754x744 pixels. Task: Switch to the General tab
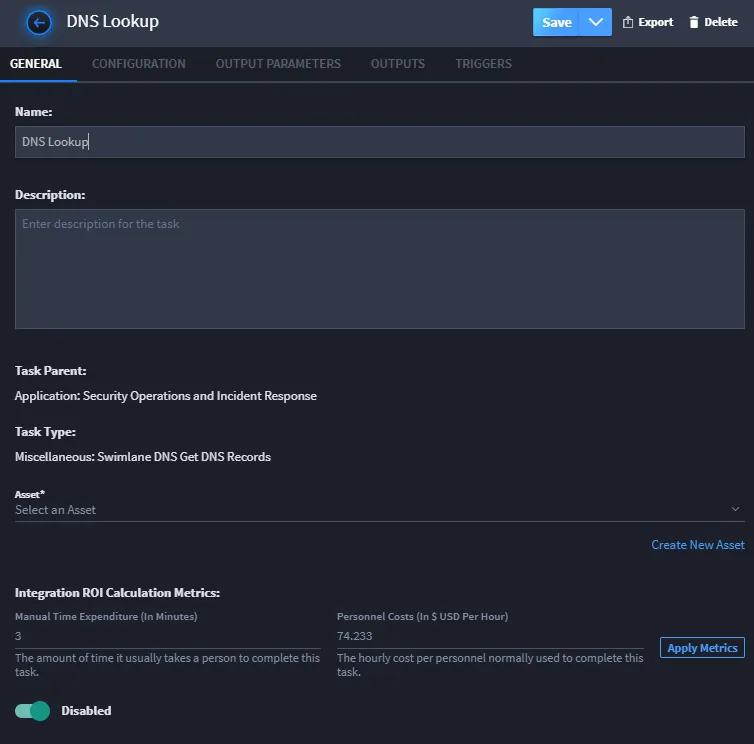click(x=36, y=64)
